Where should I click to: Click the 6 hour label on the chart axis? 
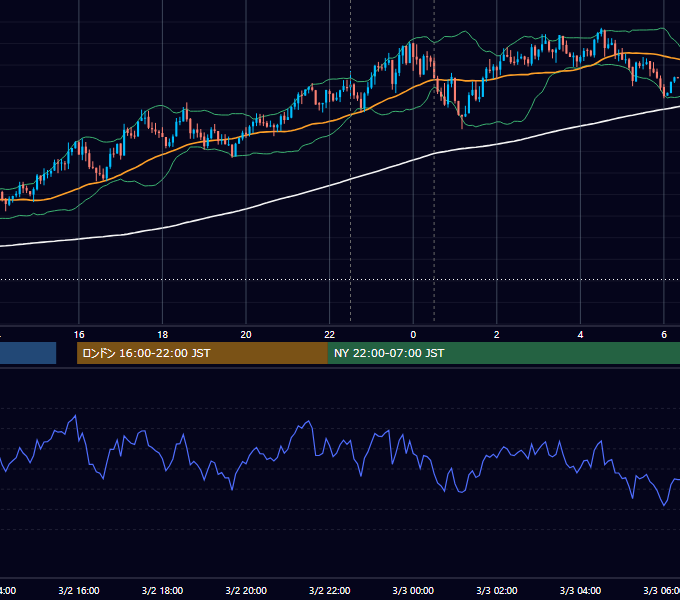click(664, 335)
